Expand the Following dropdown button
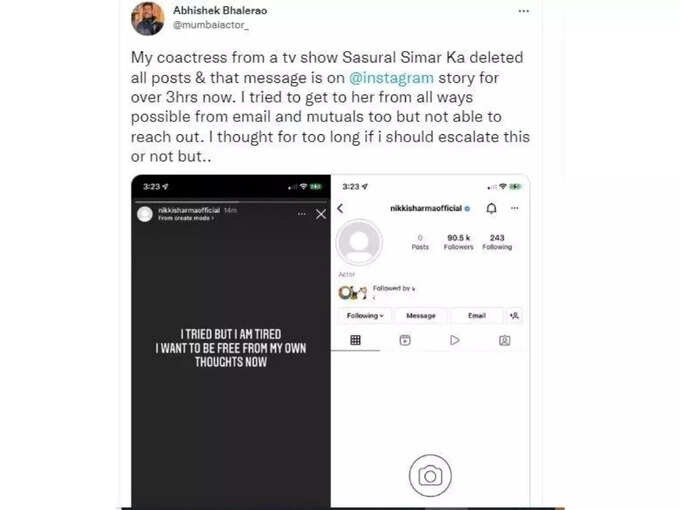 [x=365, y=316]
